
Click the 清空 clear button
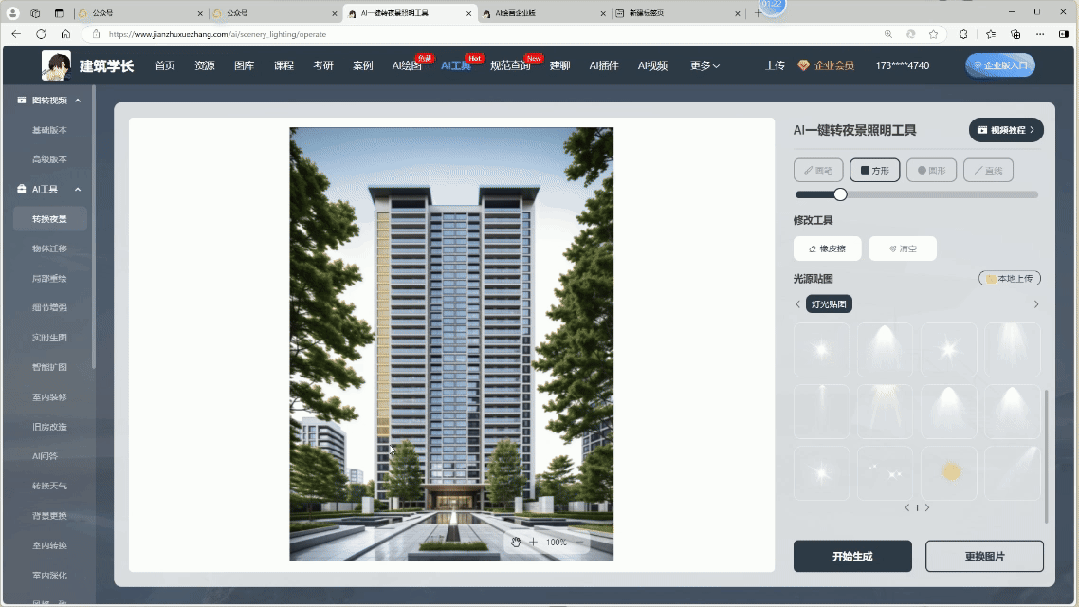point(902,248)
